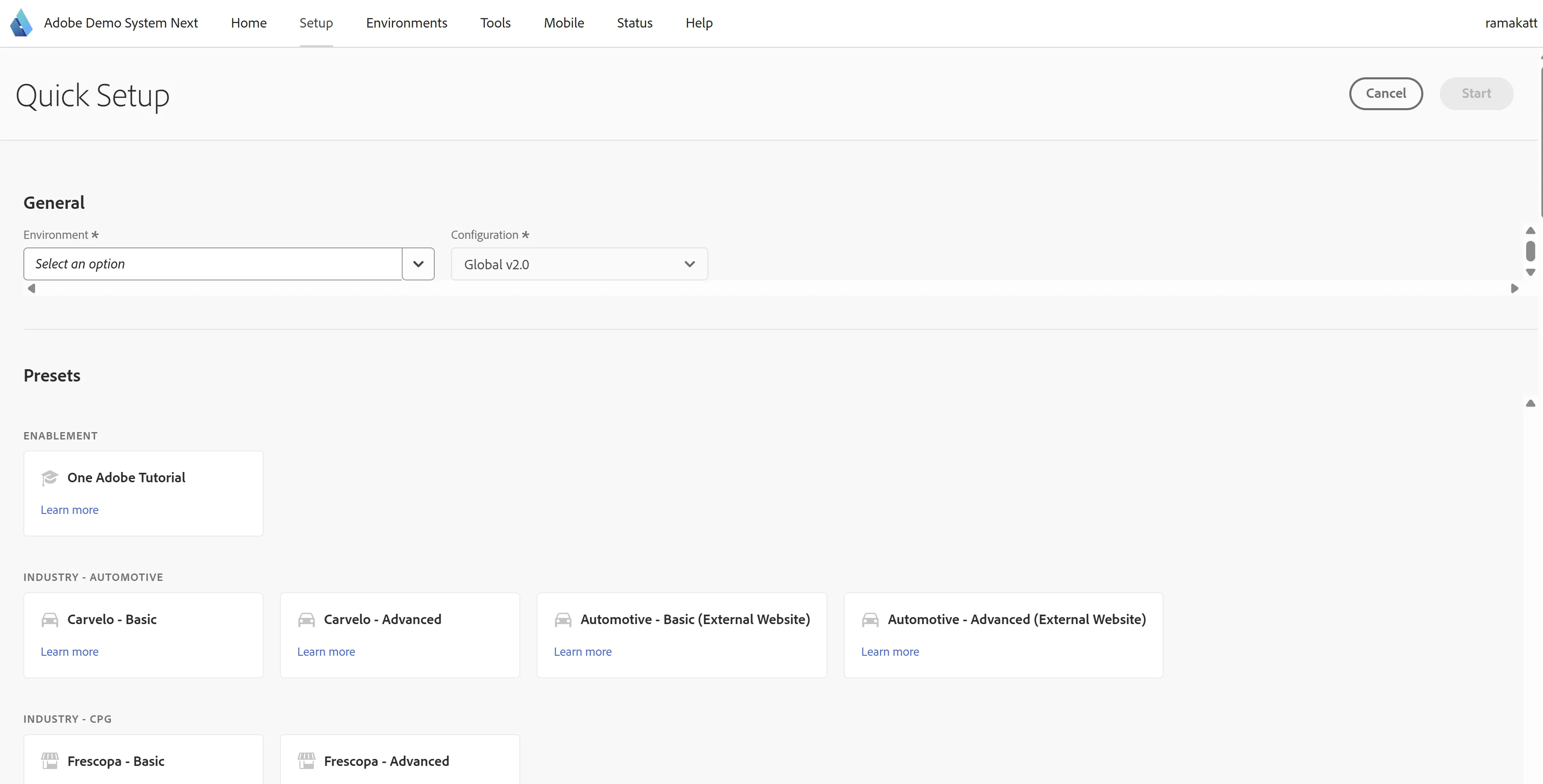This screenshot has width=1543, height=784.
Task: Navigate to the Mobile section
Action: (x=564, y=23)
